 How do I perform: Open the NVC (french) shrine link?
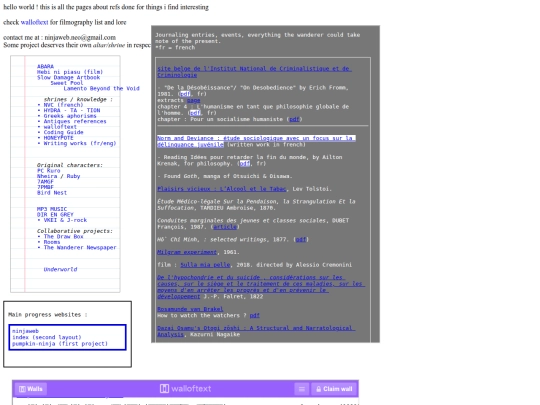coord(63,105)
